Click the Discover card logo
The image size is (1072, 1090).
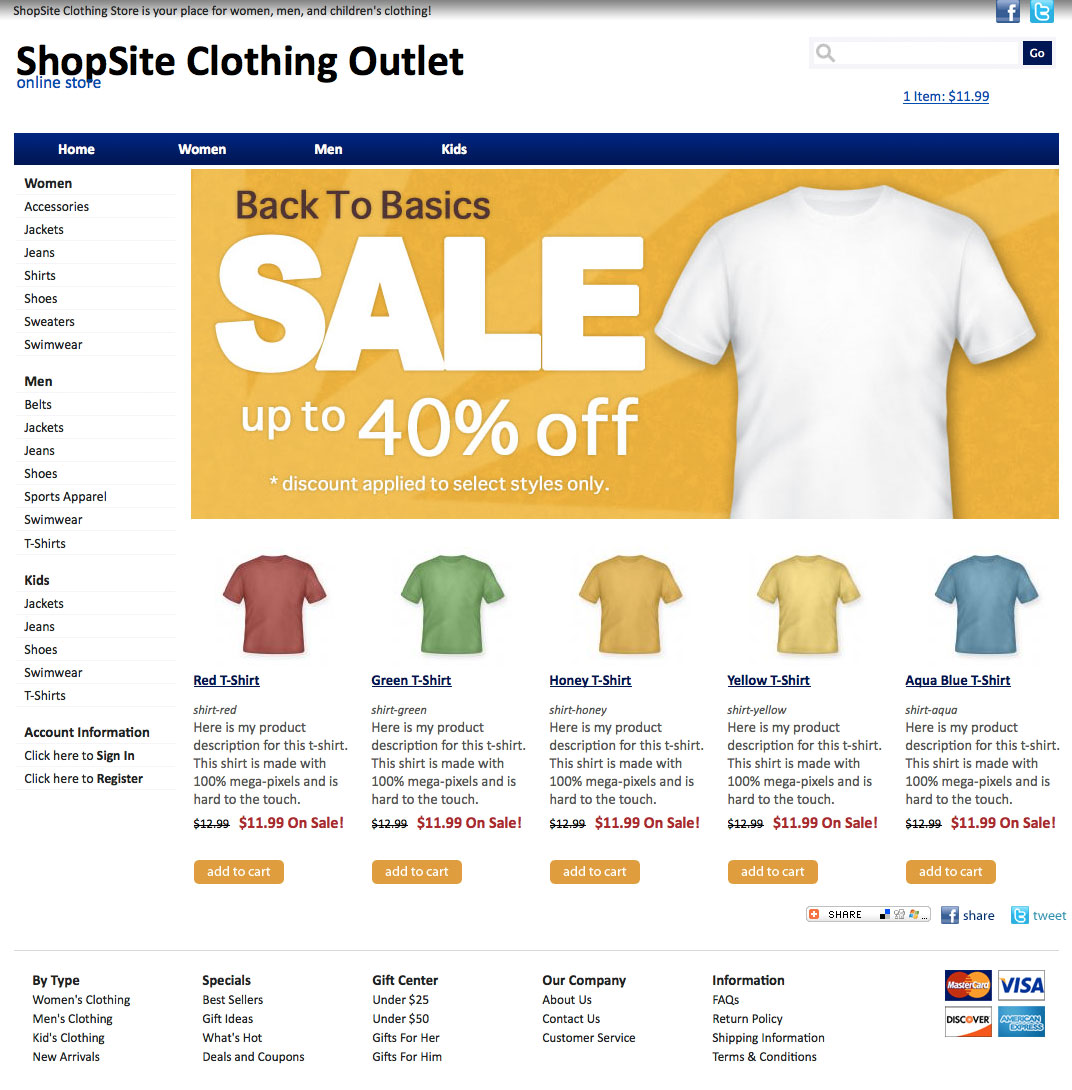pos(968,1020)
